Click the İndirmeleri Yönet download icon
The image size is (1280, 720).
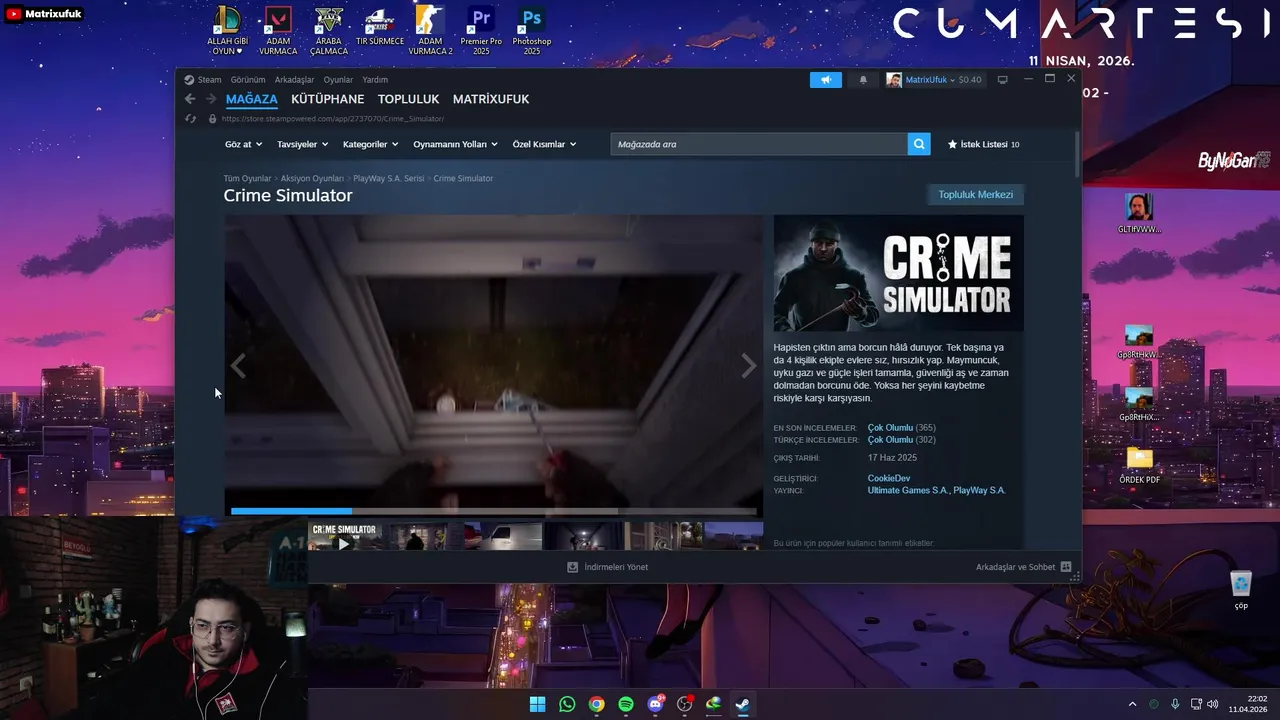point(573,567)
